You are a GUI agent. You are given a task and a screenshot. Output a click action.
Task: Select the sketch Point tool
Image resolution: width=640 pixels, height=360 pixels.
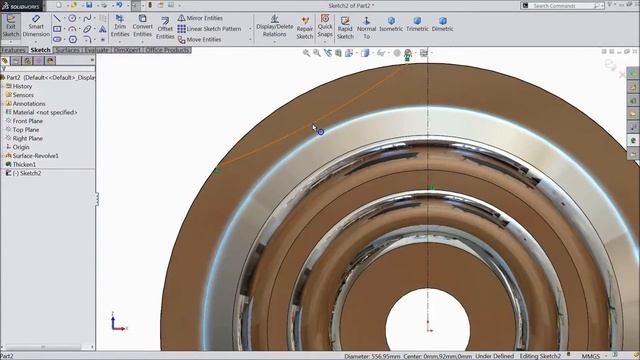click(102, 40)
